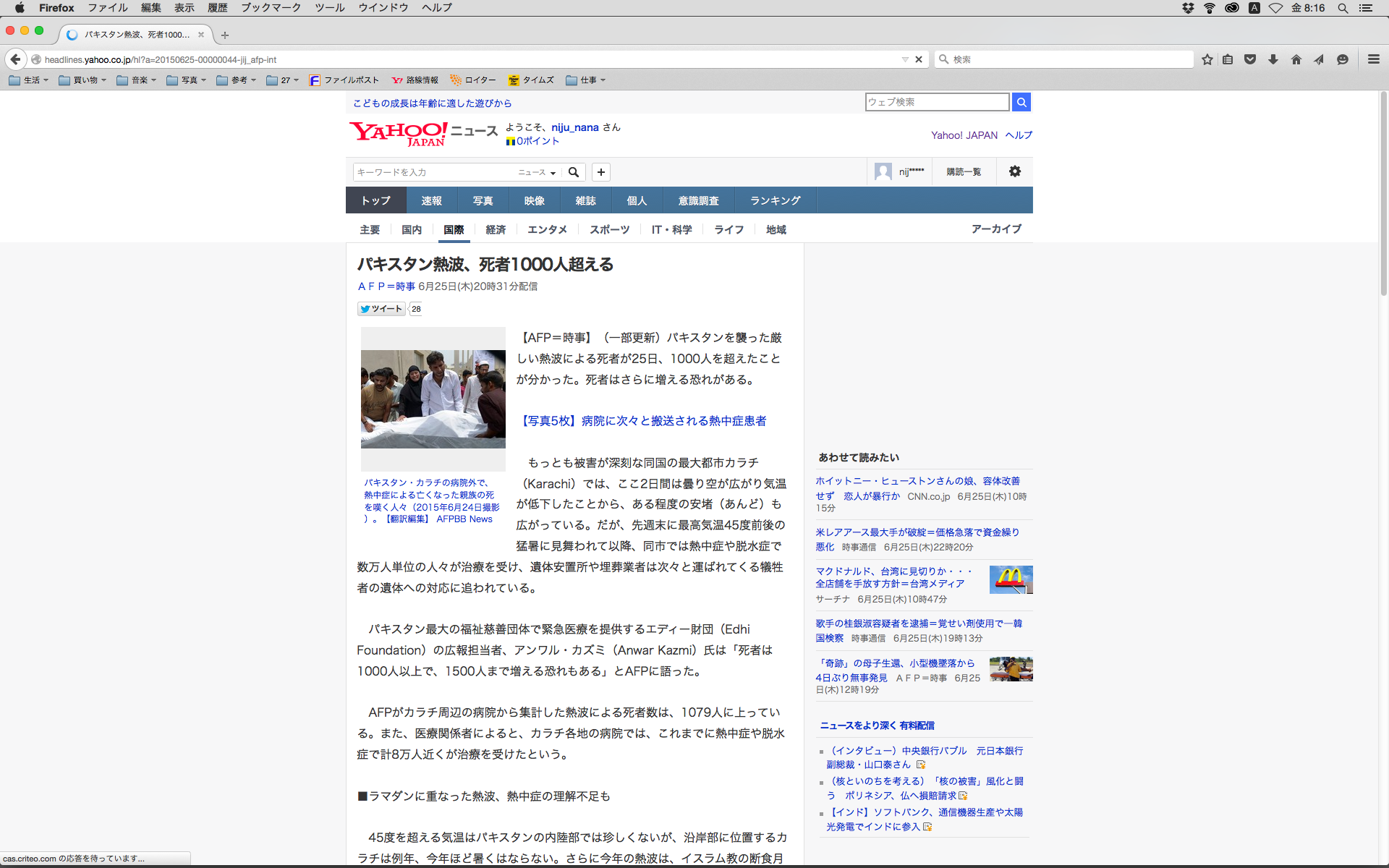Open the Firefox hamburger menu

point(1373,59)
